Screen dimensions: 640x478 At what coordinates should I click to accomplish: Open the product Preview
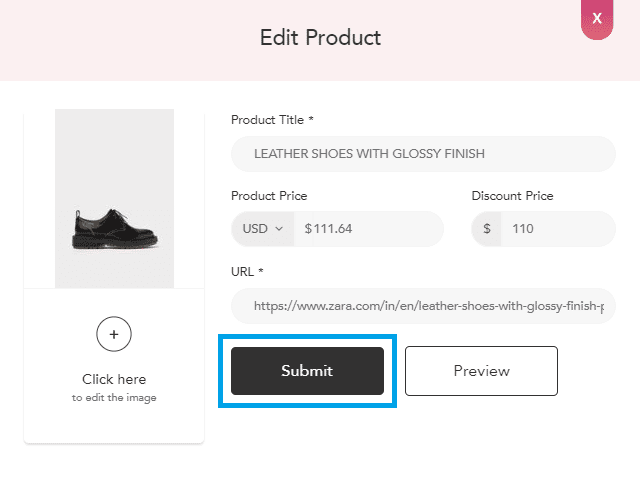[481, 371]
